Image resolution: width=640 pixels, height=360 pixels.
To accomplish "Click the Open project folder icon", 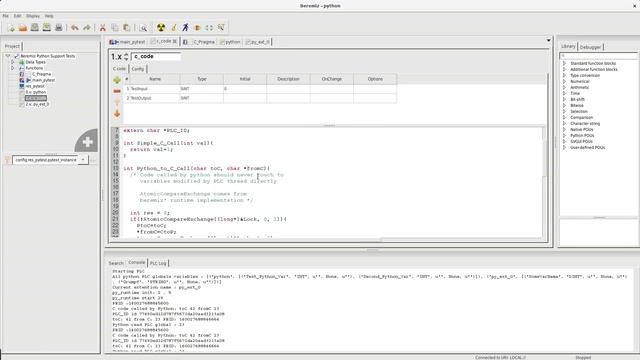I will point(23,28).
